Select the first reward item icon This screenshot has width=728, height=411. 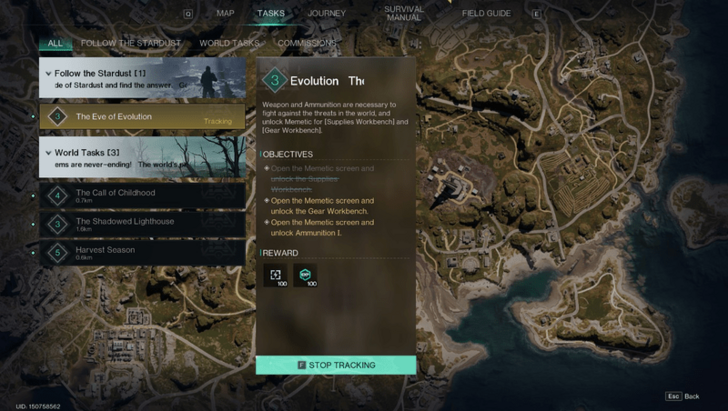(x=275, y=275)
